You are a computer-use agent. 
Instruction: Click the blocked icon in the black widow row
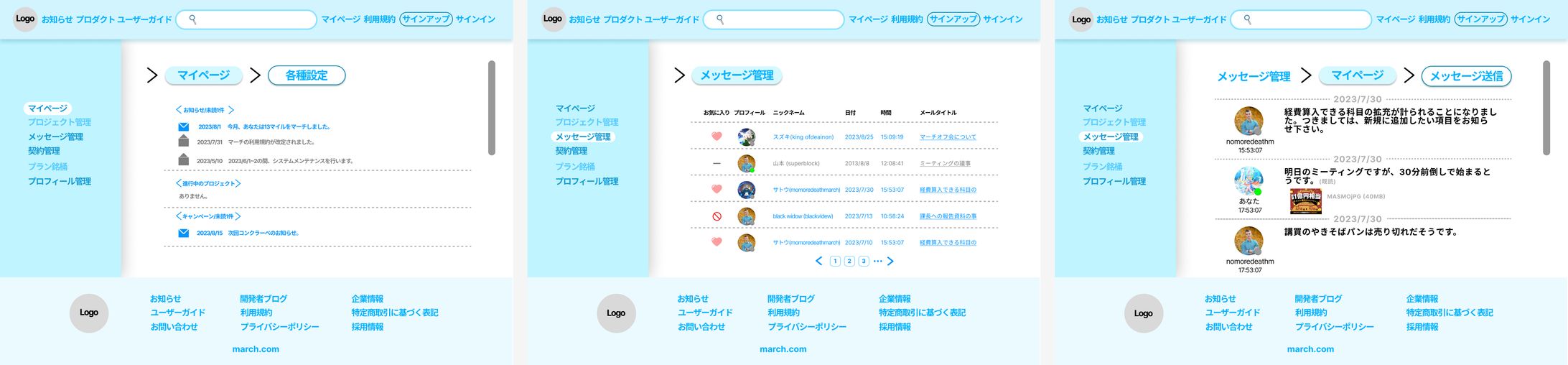pos(717,216)
